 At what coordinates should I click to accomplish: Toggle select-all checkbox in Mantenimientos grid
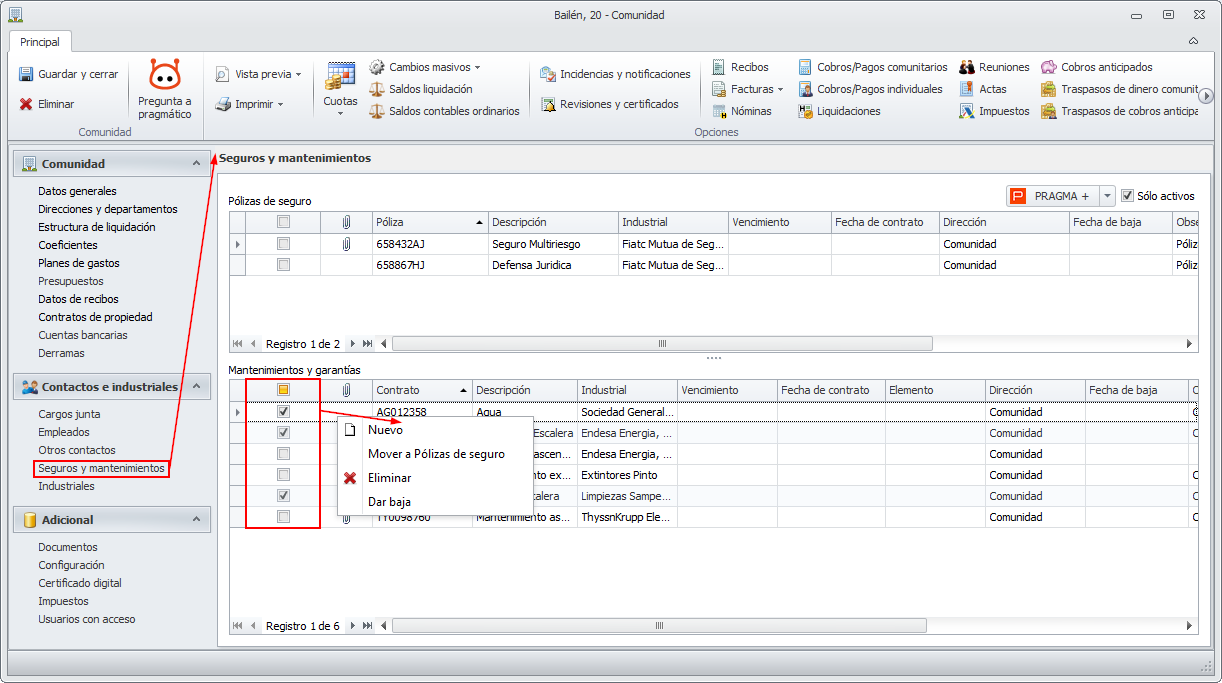point(283,390)
